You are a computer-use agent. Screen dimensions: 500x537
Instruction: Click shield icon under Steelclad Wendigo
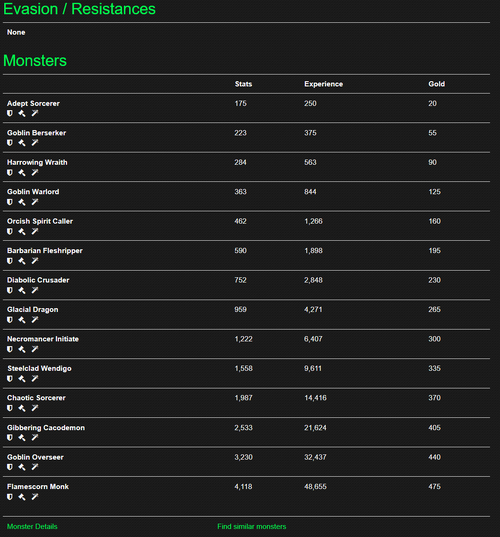(10, 378)
